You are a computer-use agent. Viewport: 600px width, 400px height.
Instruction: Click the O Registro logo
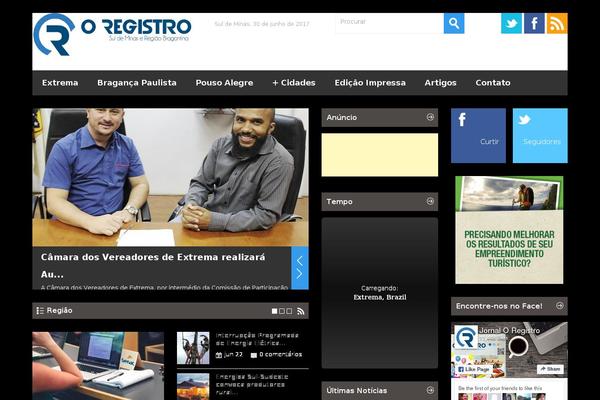click(x=112, y=34)
